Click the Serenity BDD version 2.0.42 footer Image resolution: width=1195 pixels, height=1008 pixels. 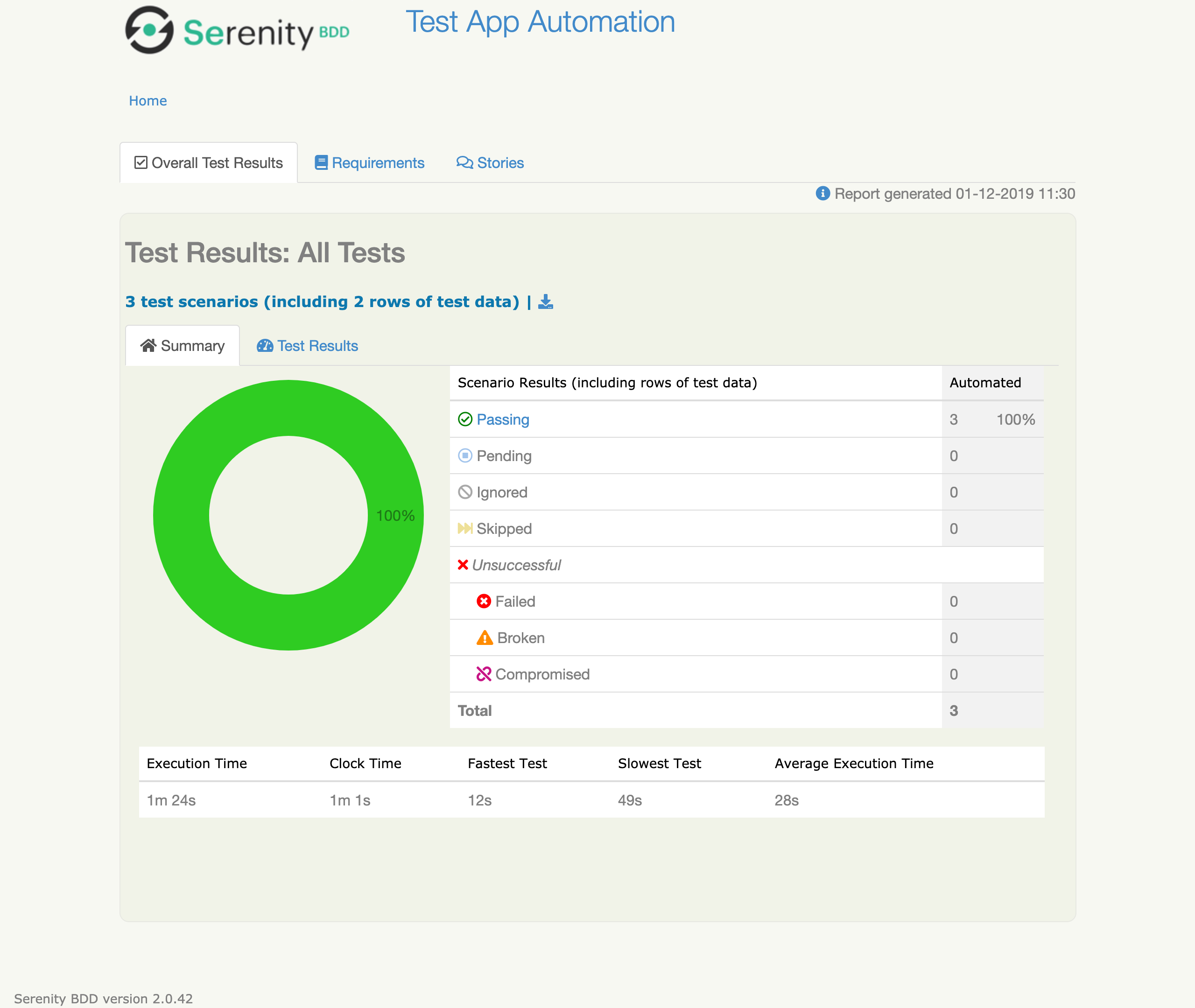point(104,999)
